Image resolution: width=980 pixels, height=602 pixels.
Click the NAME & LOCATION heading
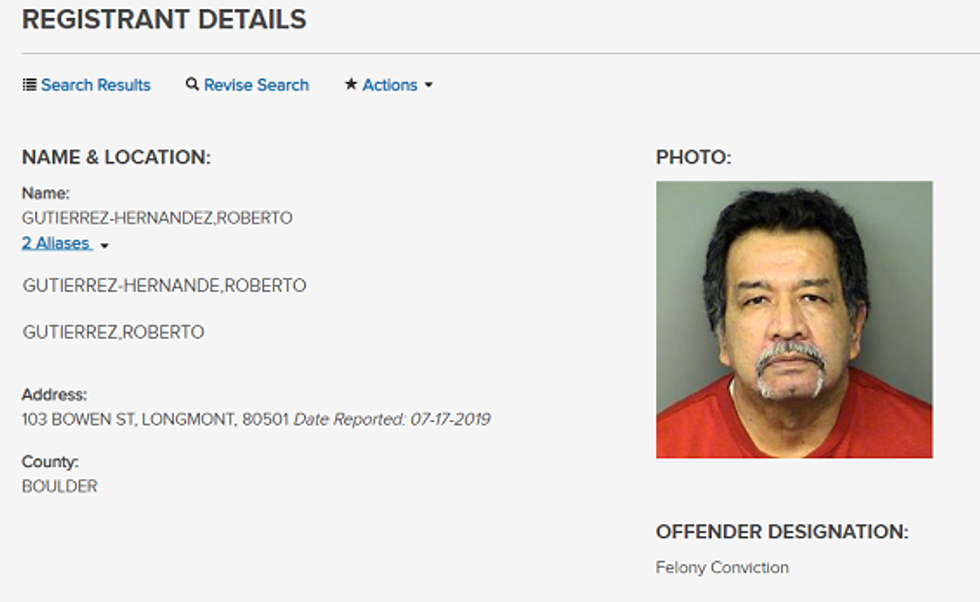tap(116, 157)
